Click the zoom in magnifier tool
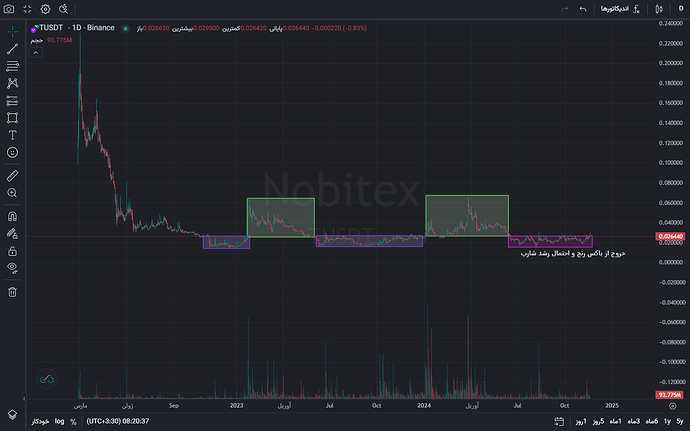 12,193
